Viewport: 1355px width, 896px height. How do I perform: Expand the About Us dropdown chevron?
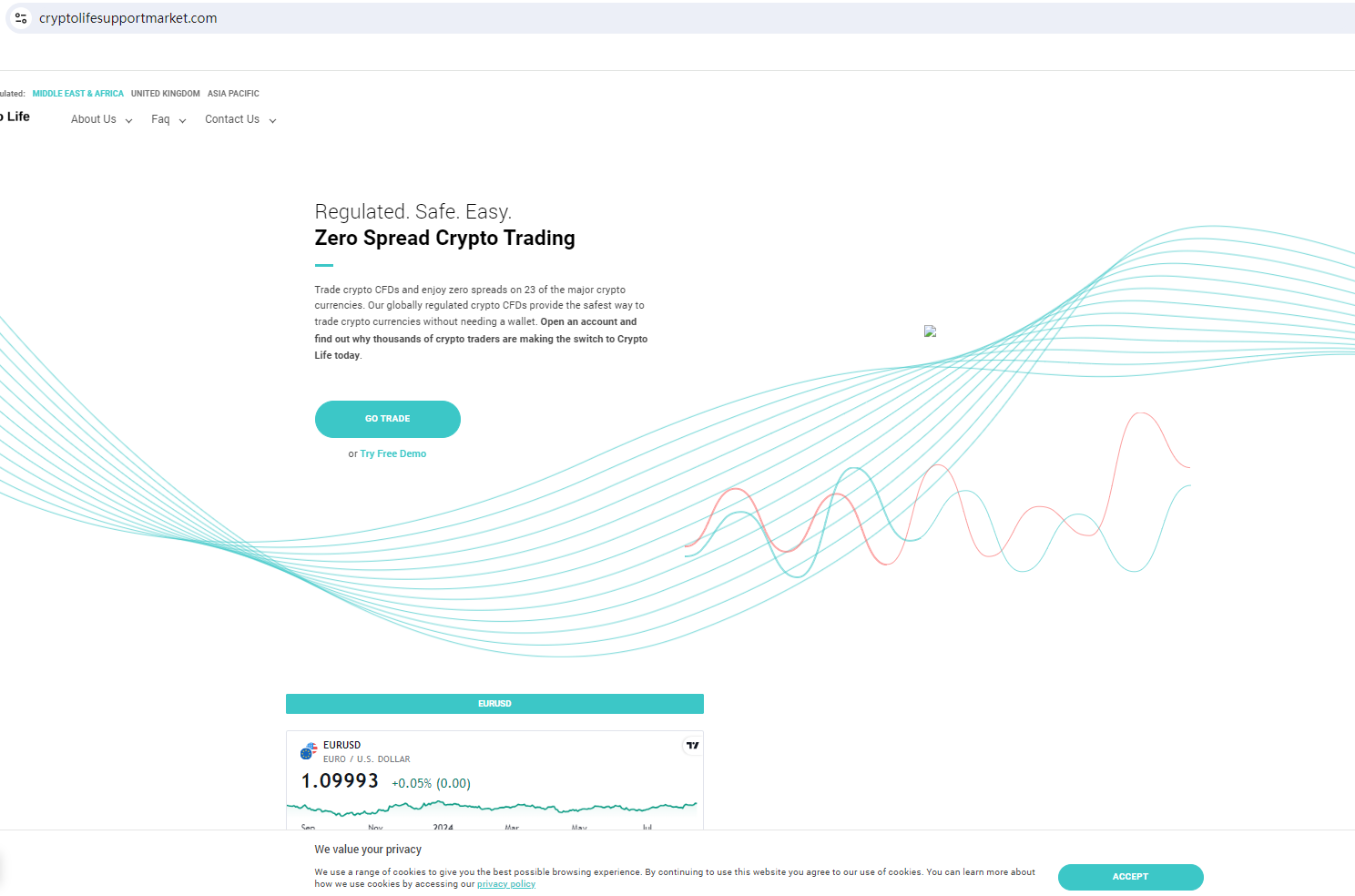pyautogui.click(x=128, y=119)
